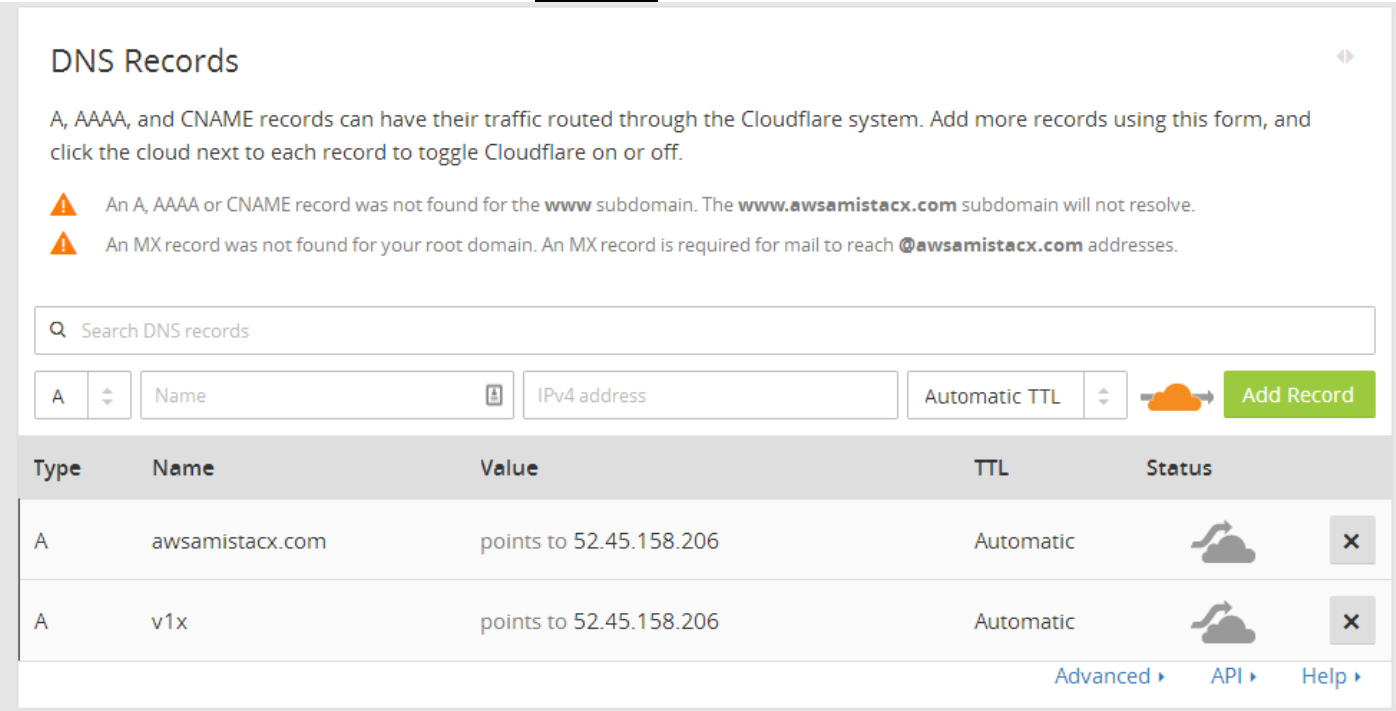Click the v1x name cell
Viewport: 1396px width, 711px height.
point(170,621)
